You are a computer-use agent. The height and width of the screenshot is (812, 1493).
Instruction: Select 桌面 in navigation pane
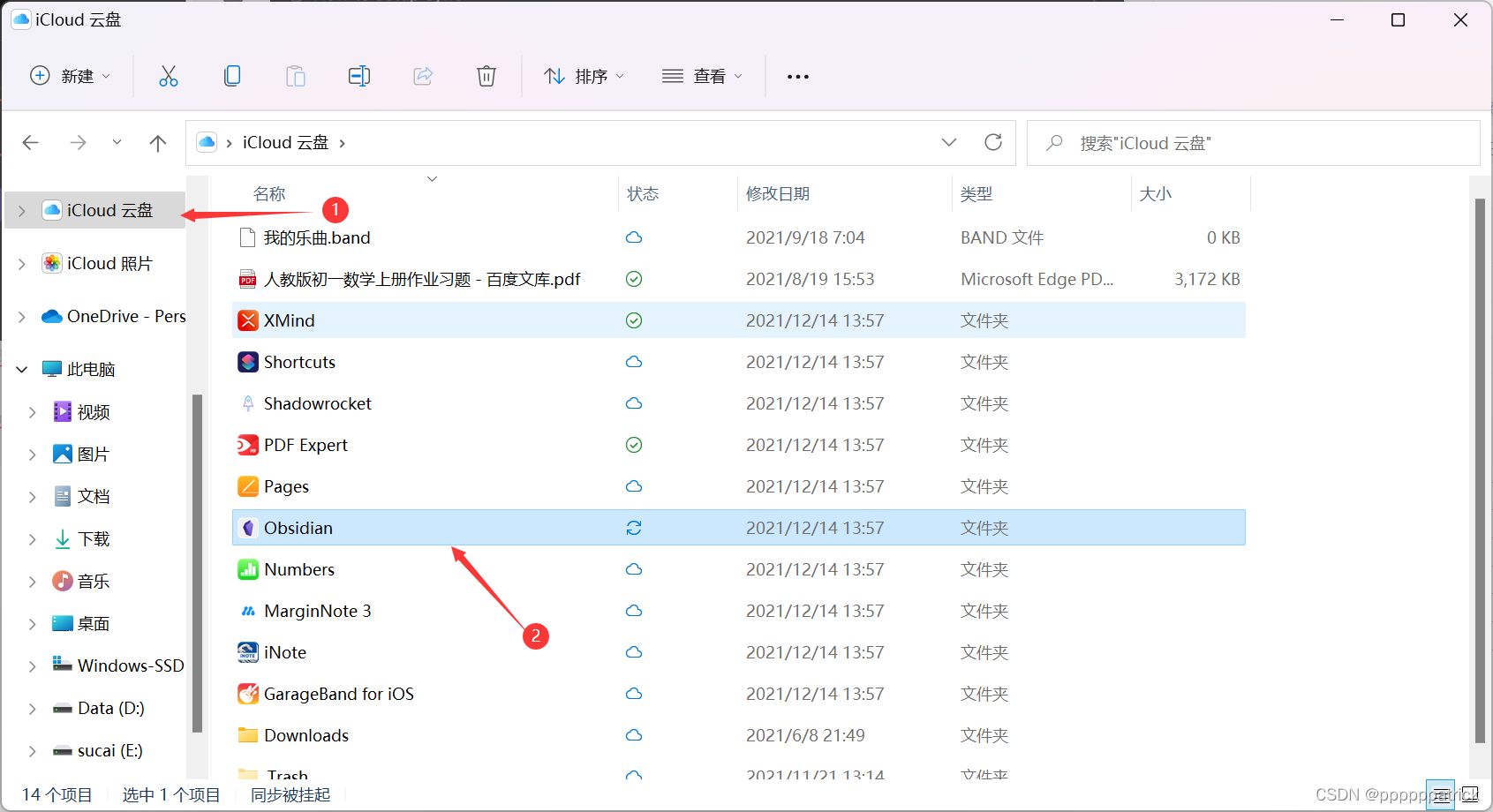tap(94, 623)
